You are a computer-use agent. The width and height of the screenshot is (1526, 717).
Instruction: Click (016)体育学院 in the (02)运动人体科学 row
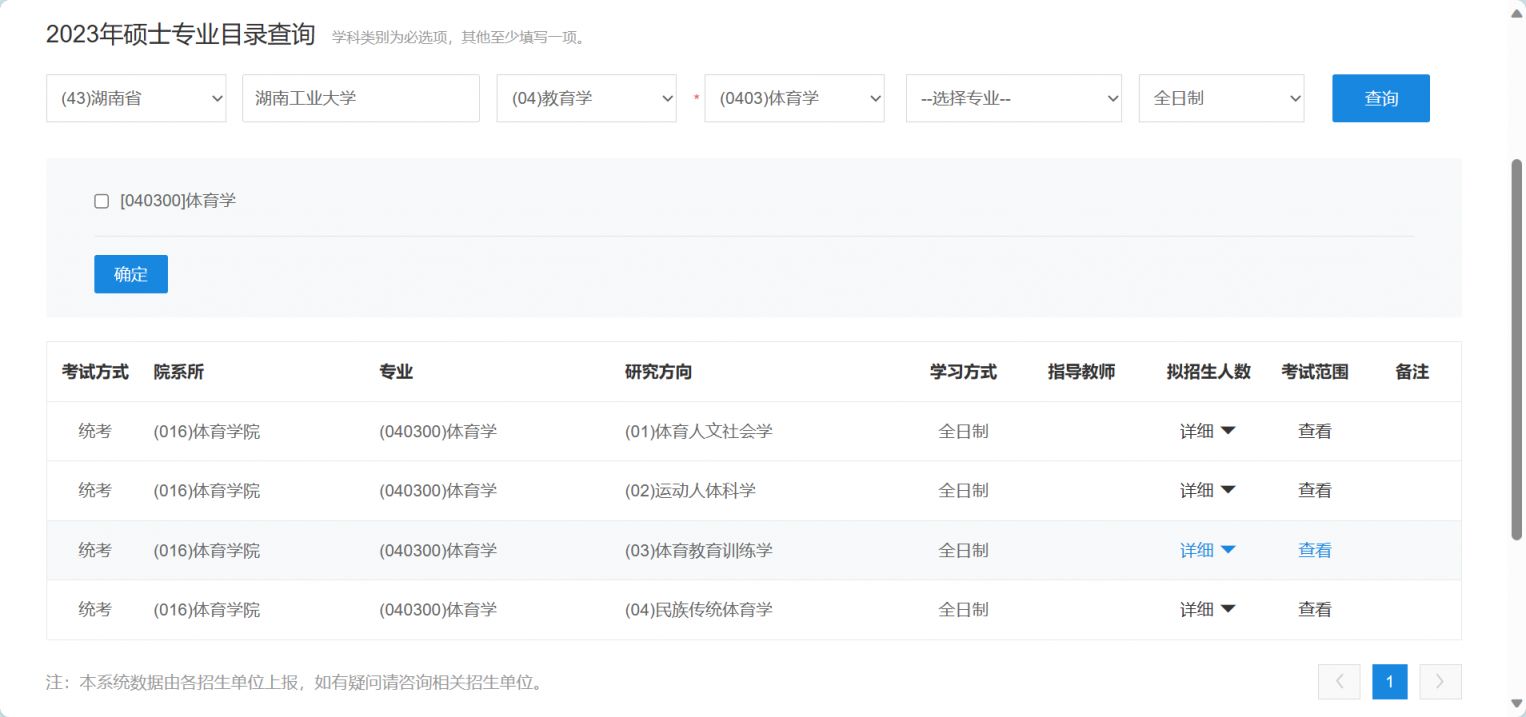click(x=207, y=490)
